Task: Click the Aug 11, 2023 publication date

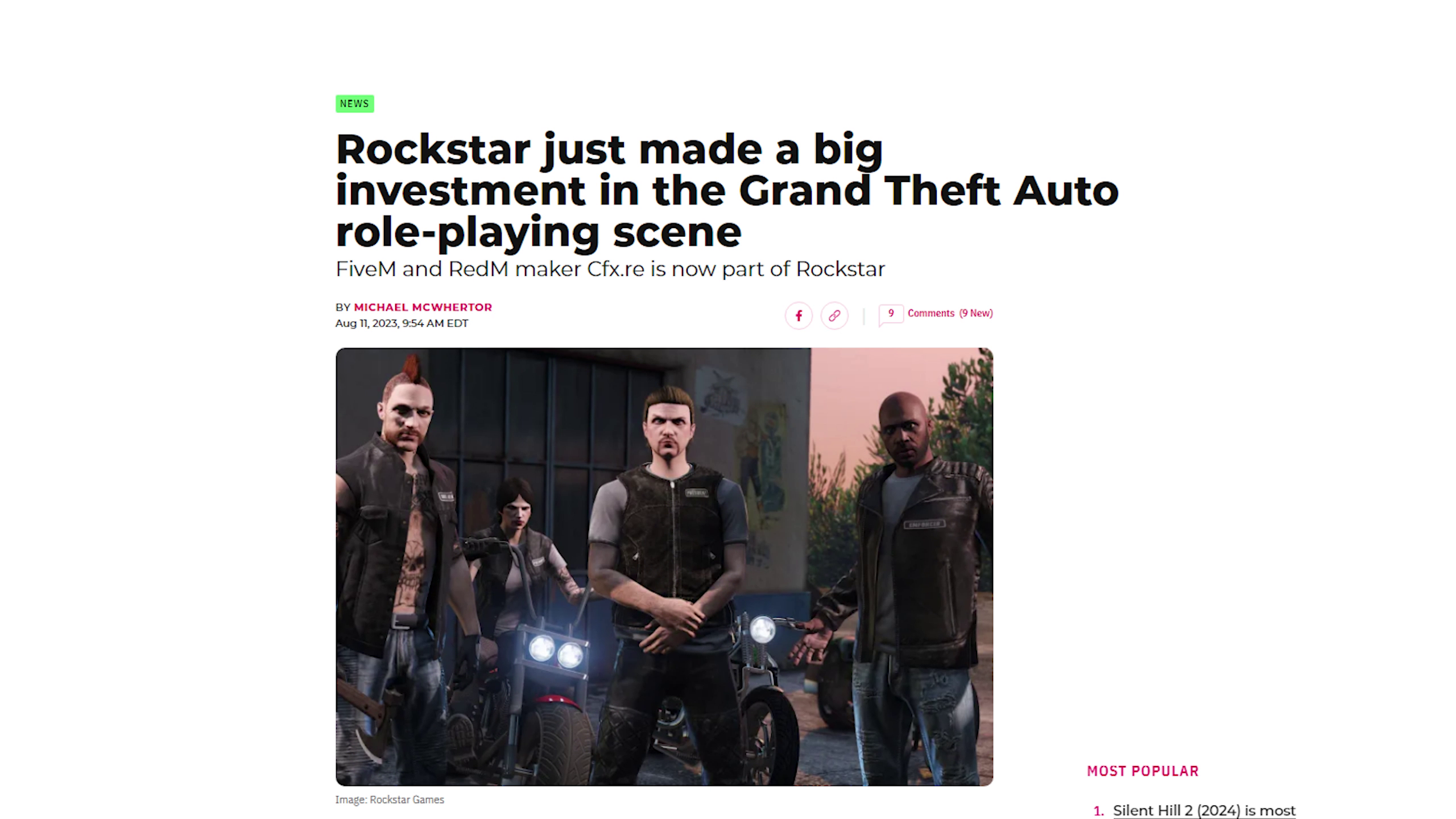Action: point(402,323)
